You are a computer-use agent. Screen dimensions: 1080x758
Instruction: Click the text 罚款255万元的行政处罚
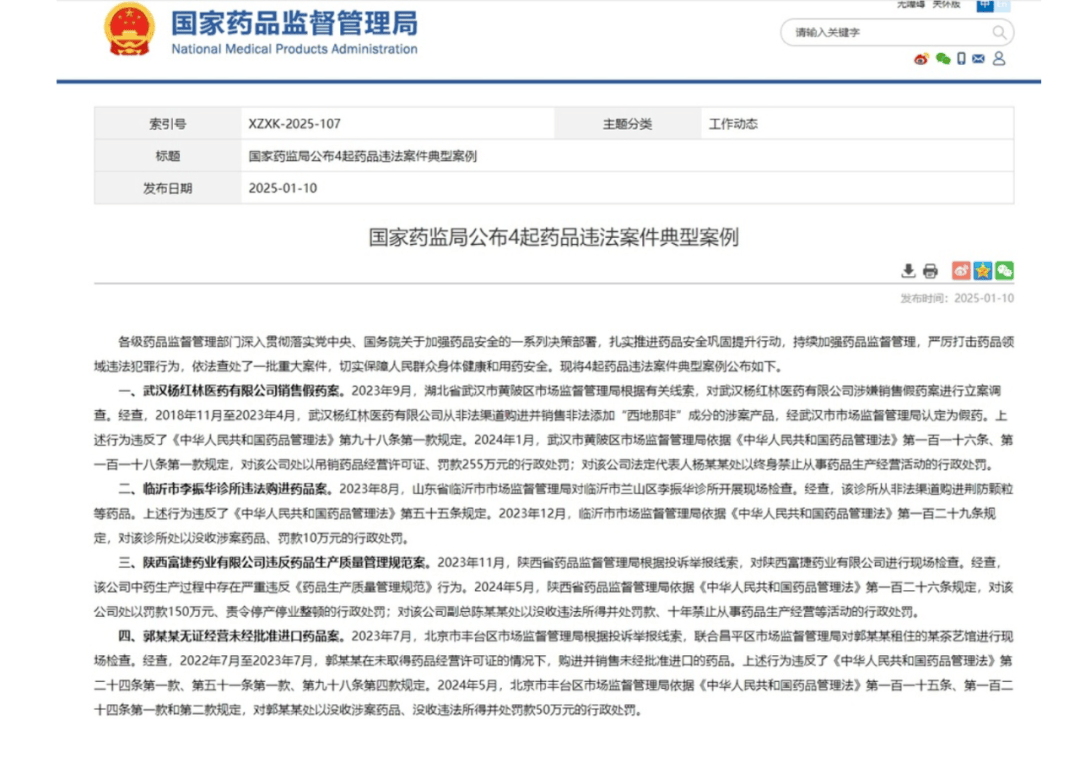tap(505, 465)
